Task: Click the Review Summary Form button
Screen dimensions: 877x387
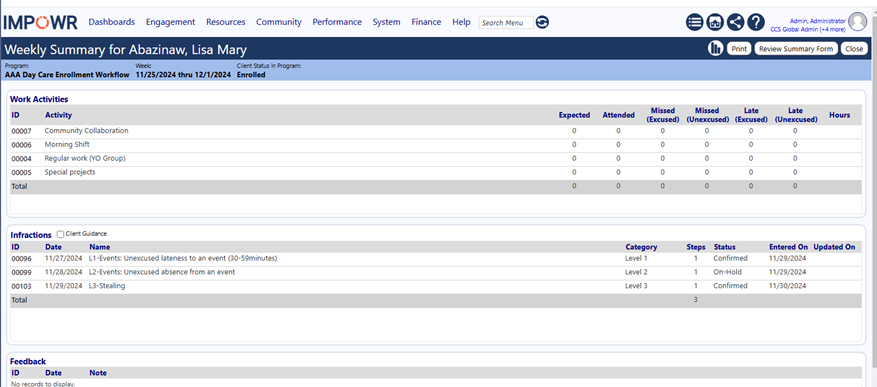Action: click(x=796, y=49)
